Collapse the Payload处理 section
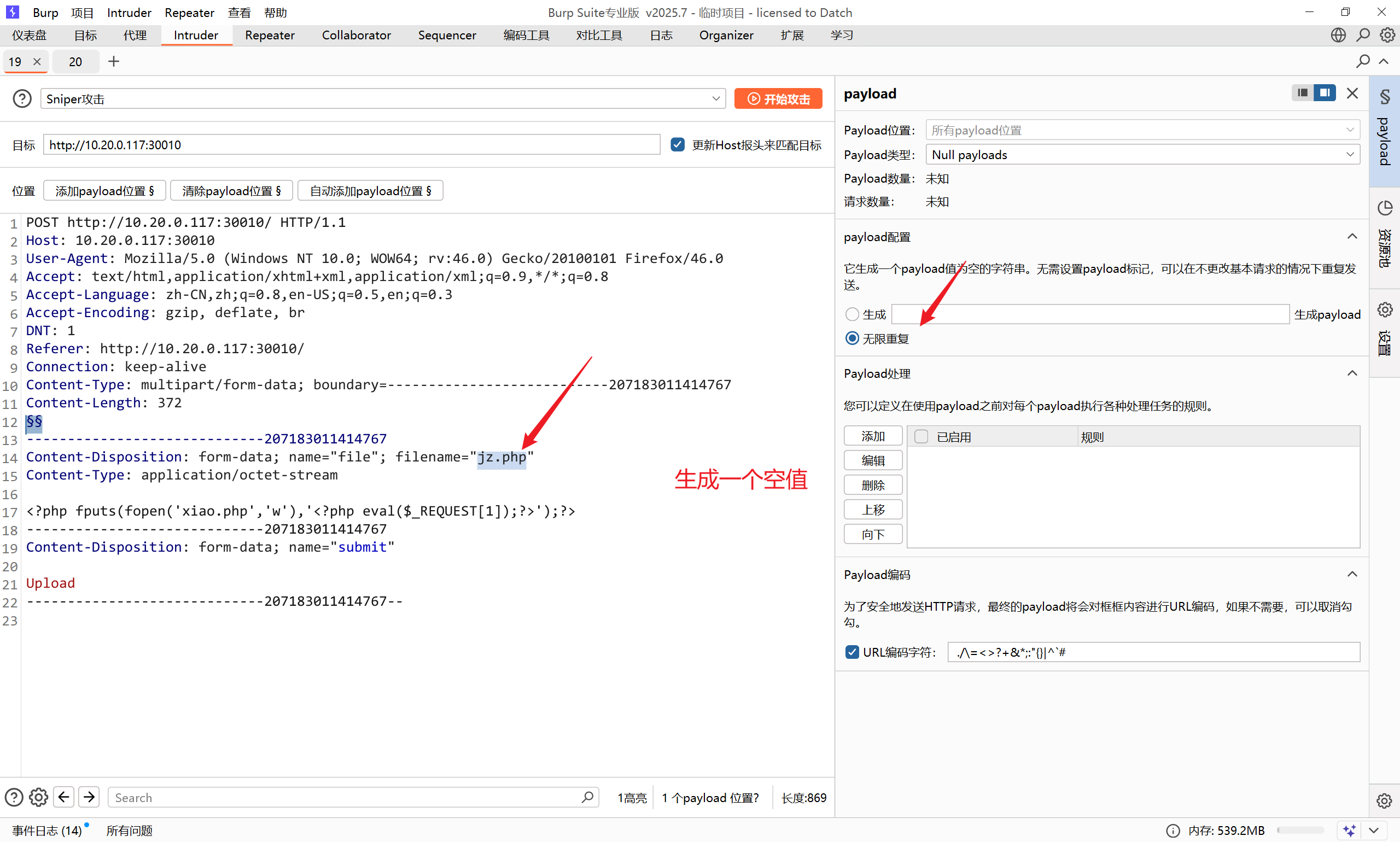This screenshot has height=842, width=1400. point(1352,373)
